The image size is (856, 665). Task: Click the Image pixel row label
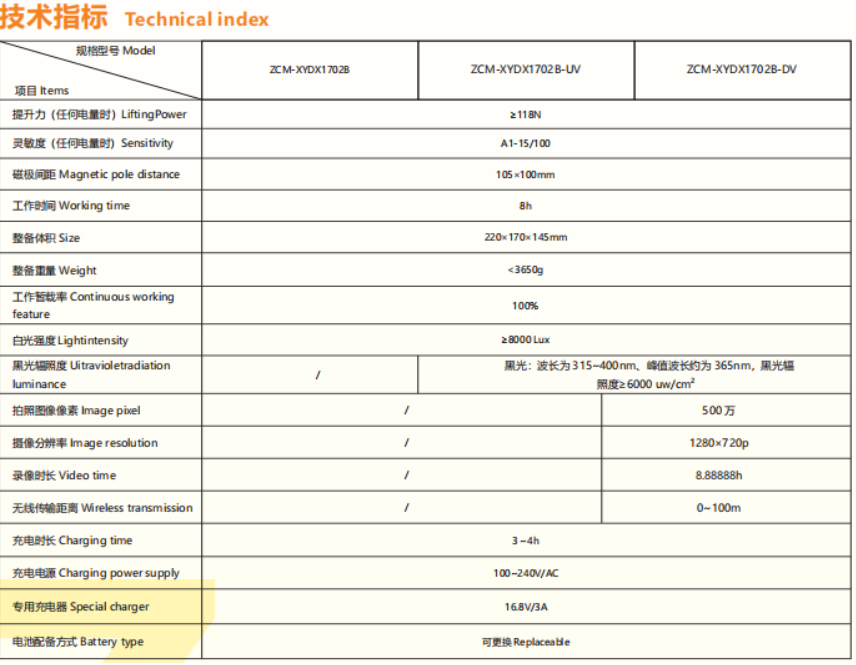76,410
